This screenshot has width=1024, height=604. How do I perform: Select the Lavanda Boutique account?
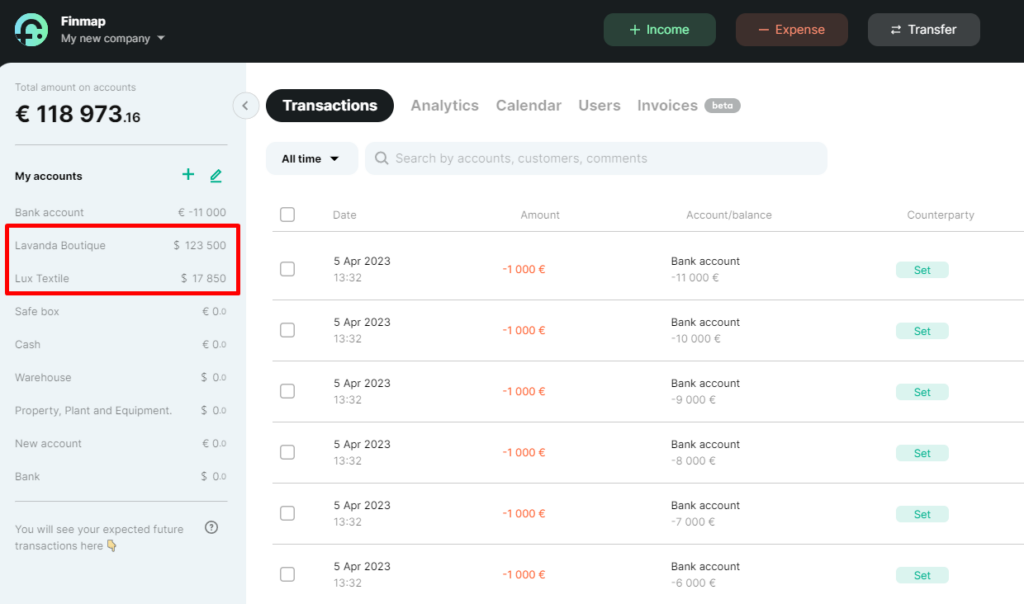121,246
